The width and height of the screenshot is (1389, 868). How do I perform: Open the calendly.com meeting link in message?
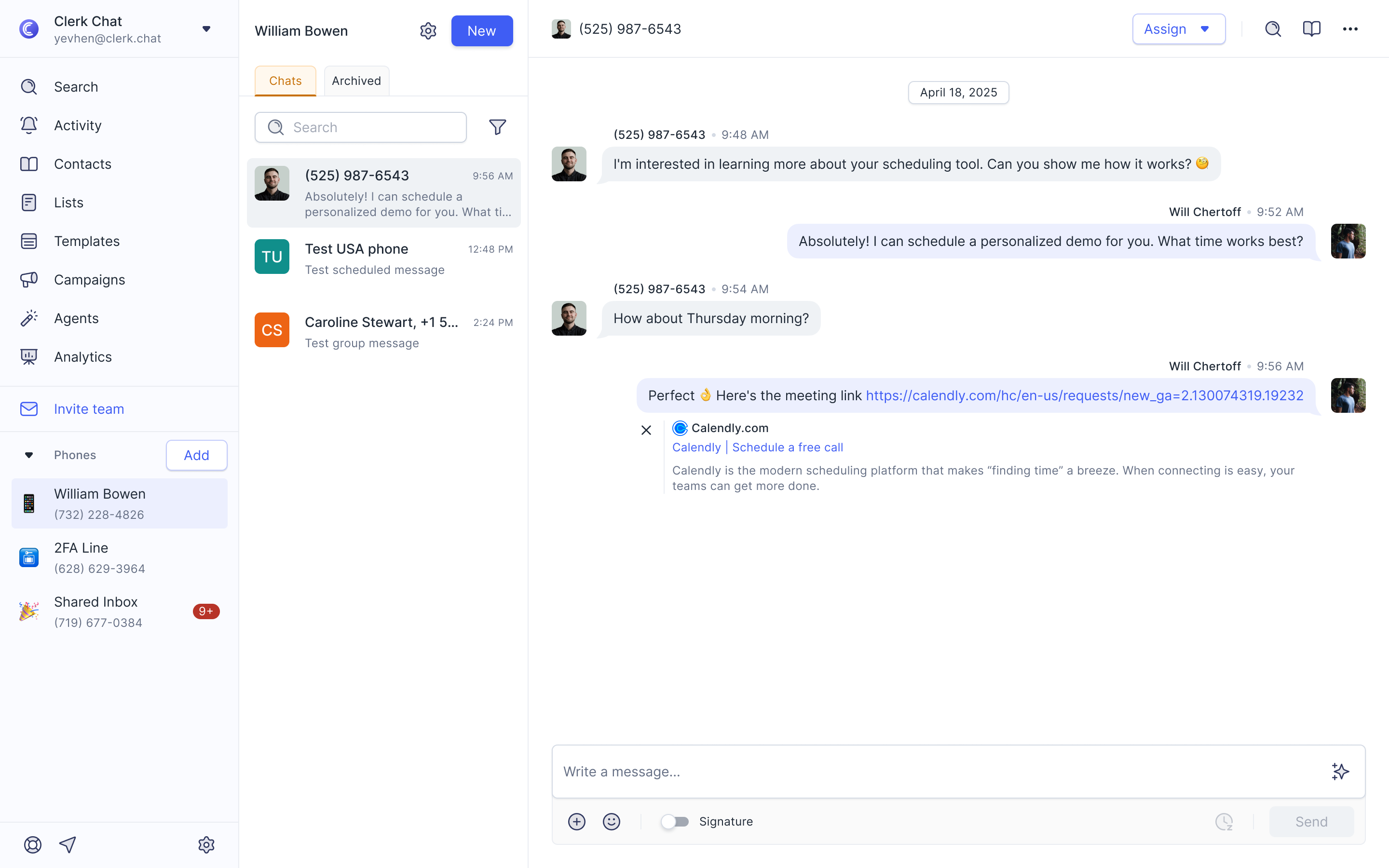coord(1084,395)
